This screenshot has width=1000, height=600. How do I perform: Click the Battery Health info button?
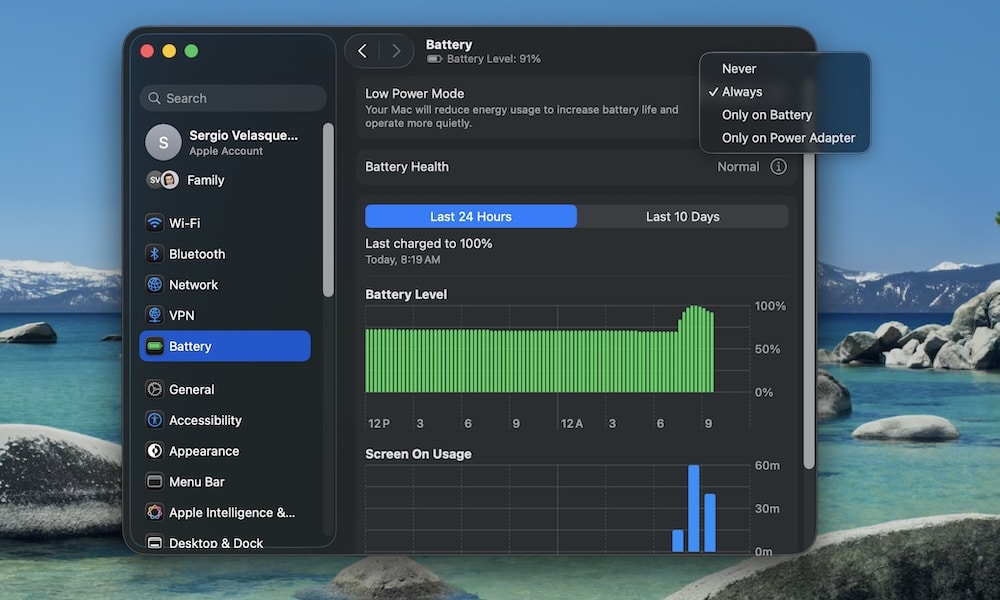click(x=775, y=167)
